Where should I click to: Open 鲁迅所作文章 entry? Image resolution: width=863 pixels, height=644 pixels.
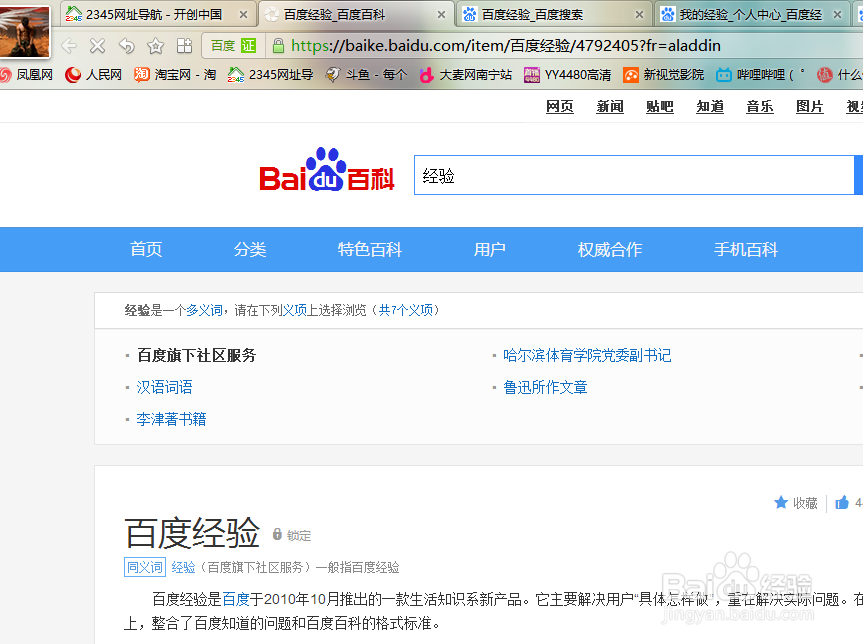545,388
